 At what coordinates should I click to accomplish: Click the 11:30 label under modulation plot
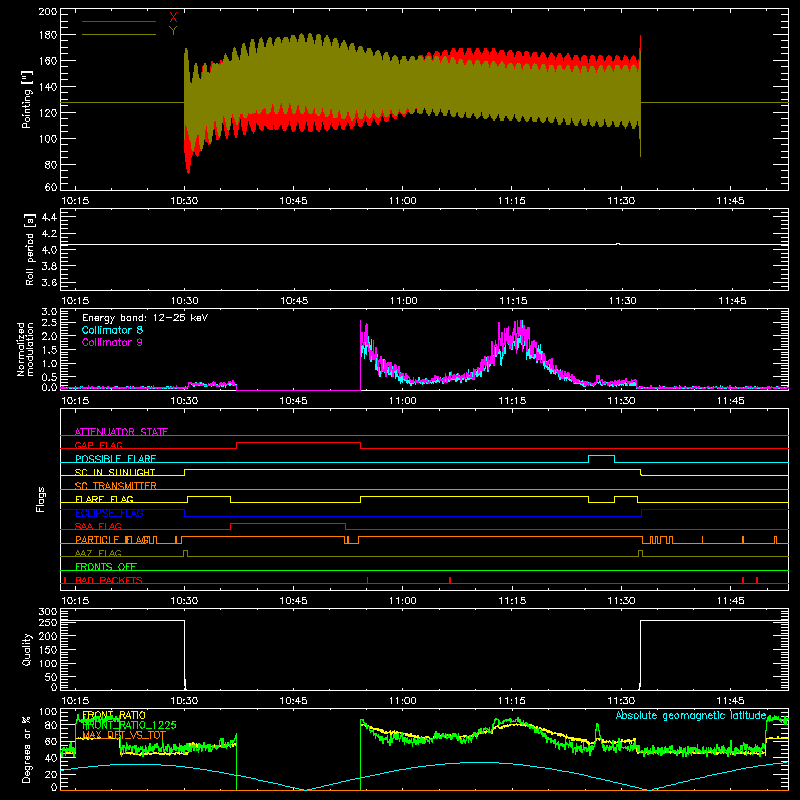(621, 401)
